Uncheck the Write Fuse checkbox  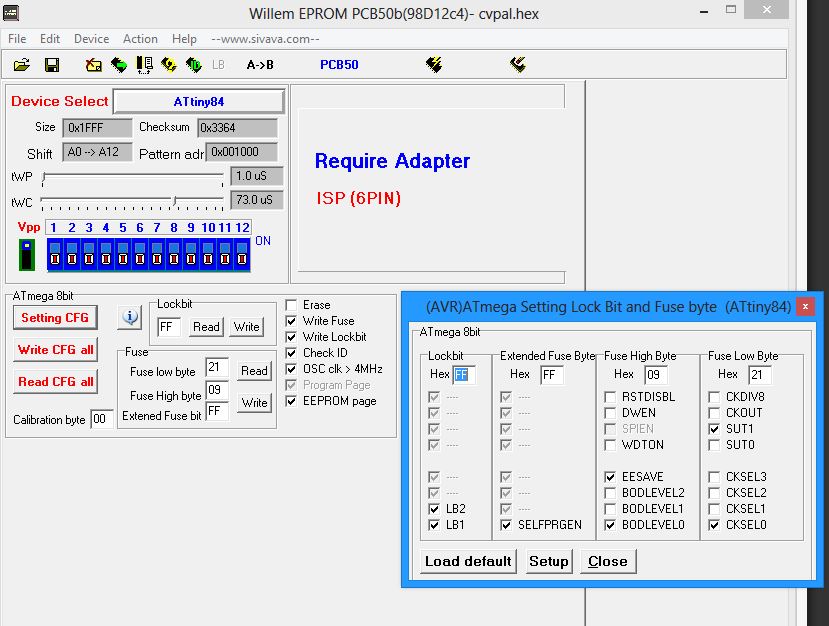[291, 321]
